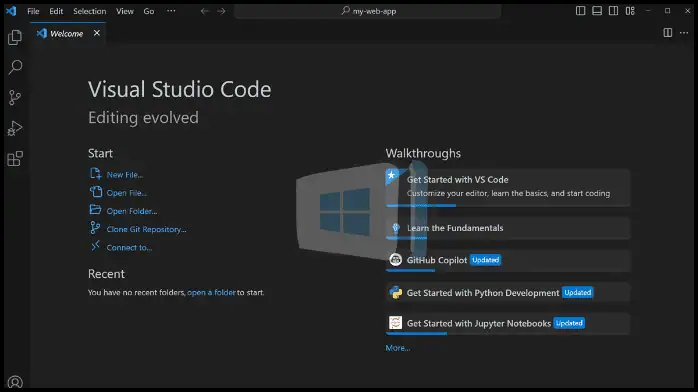Close the Welcome tab
The height and width of the screenshot is (392, 698).
tap(97, 33)
